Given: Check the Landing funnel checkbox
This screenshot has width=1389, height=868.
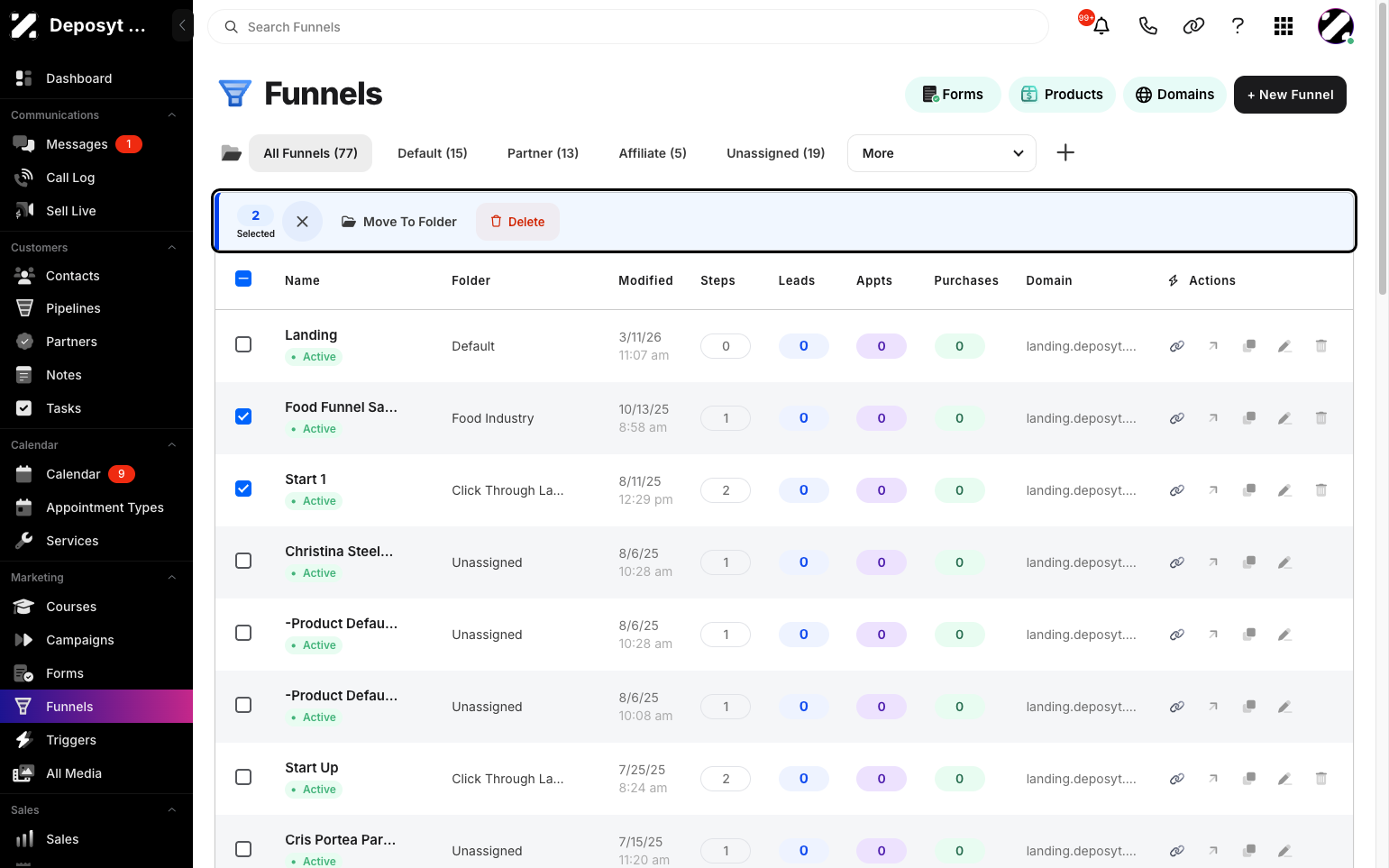Looking at the screenshot, I should (243, 344).
